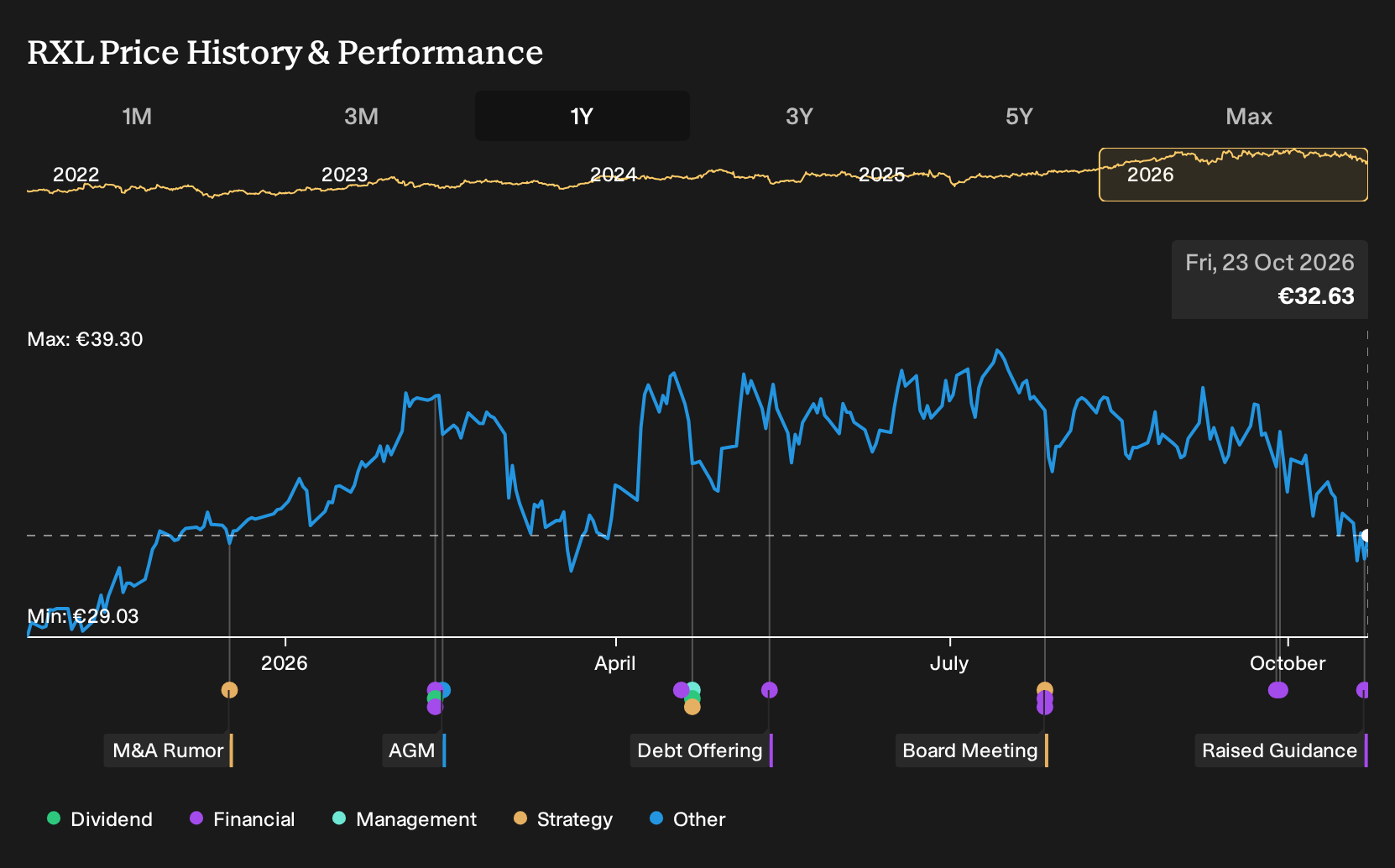
Task: Click the orange strategy dot above M&A Rumor
Action: [229, 690]
